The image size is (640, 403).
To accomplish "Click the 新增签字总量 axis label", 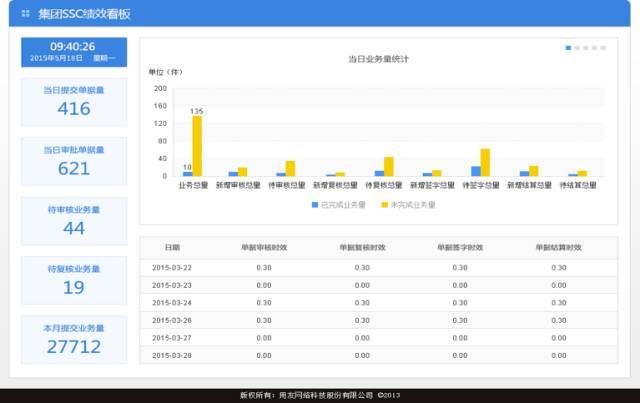I will click(432, 185).
